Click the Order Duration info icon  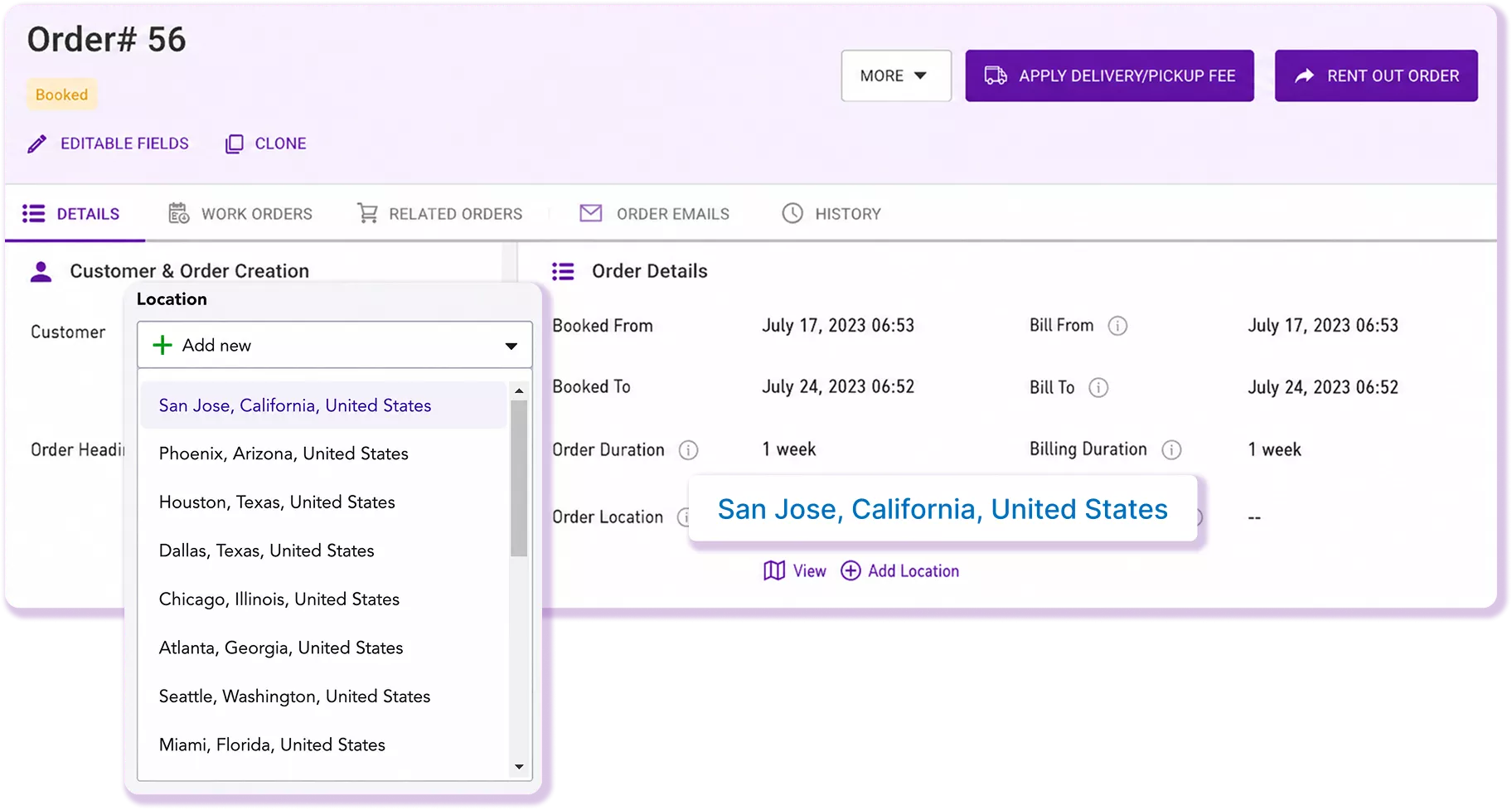(688, 450)
